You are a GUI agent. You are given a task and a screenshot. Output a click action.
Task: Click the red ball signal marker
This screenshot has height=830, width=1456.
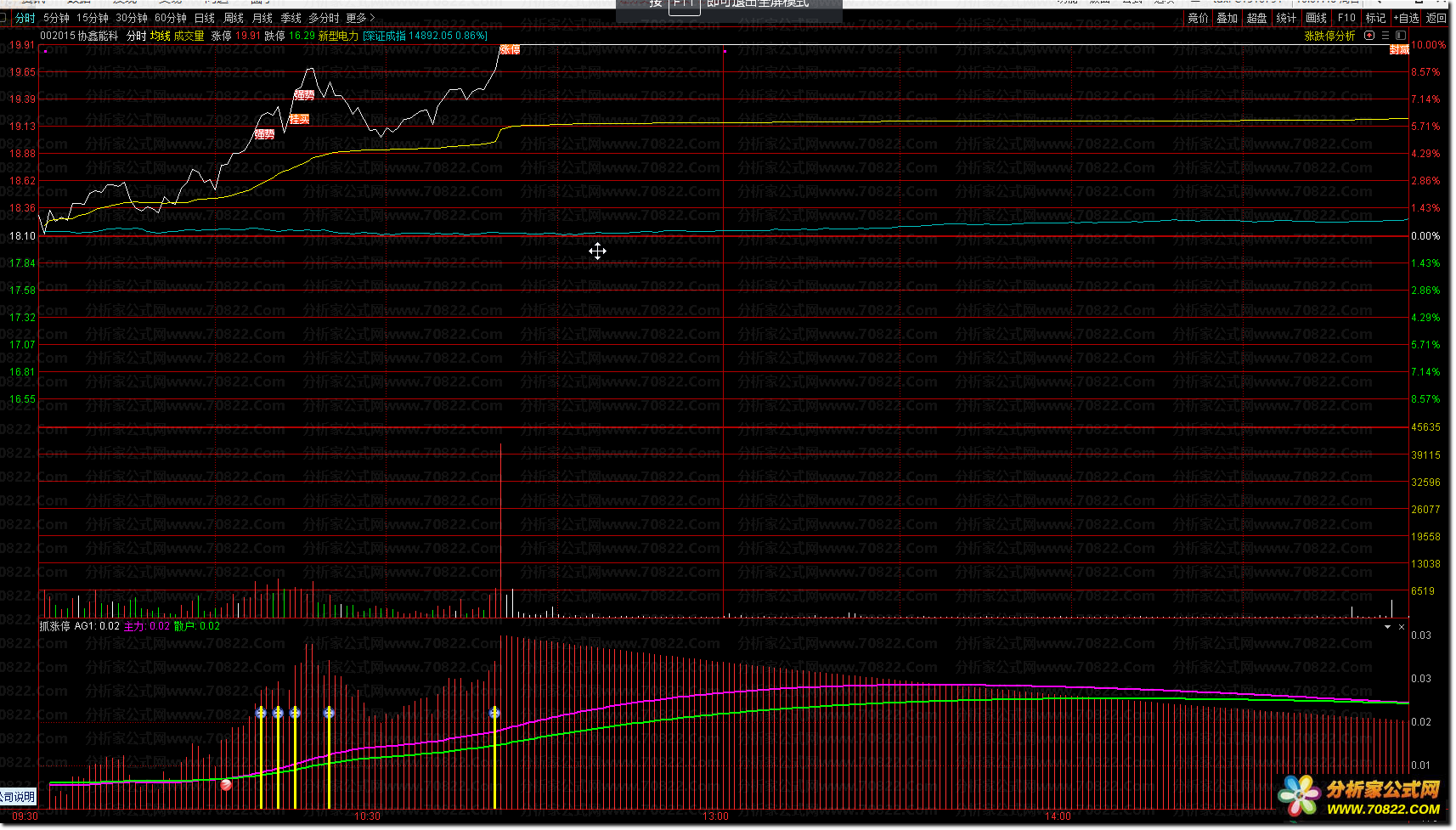pyautogui.click(x=226, y=785)
